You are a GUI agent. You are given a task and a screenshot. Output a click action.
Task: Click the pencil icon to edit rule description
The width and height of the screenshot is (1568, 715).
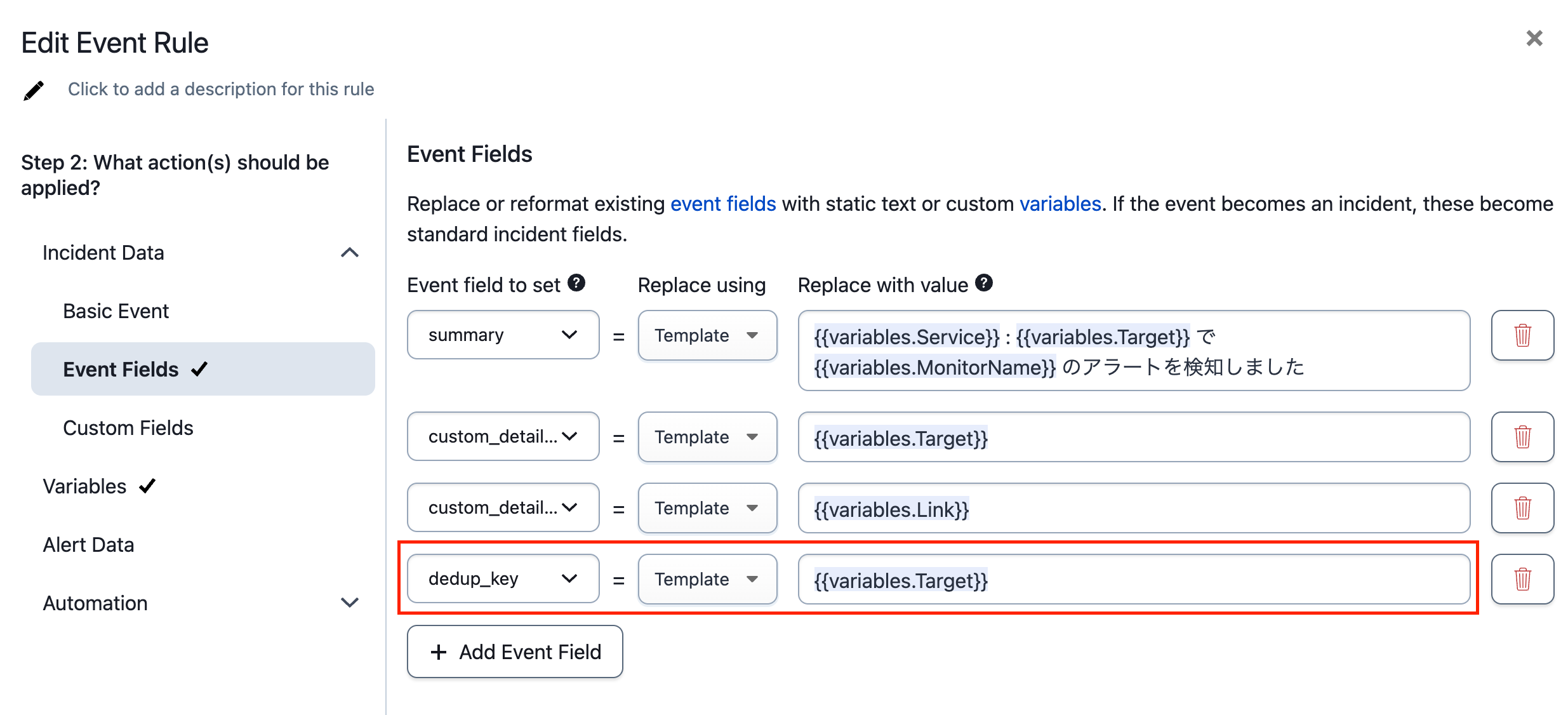[34, 90]
